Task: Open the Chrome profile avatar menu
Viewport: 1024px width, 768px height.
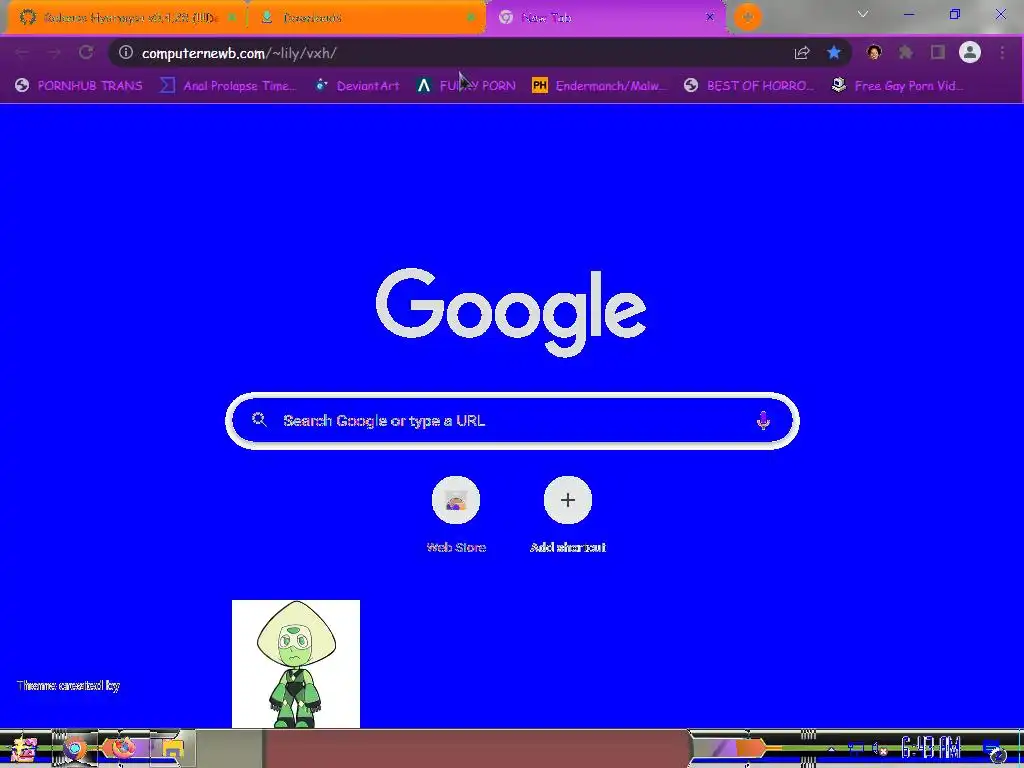Action: pyautogui.click(x=970, y=53)
